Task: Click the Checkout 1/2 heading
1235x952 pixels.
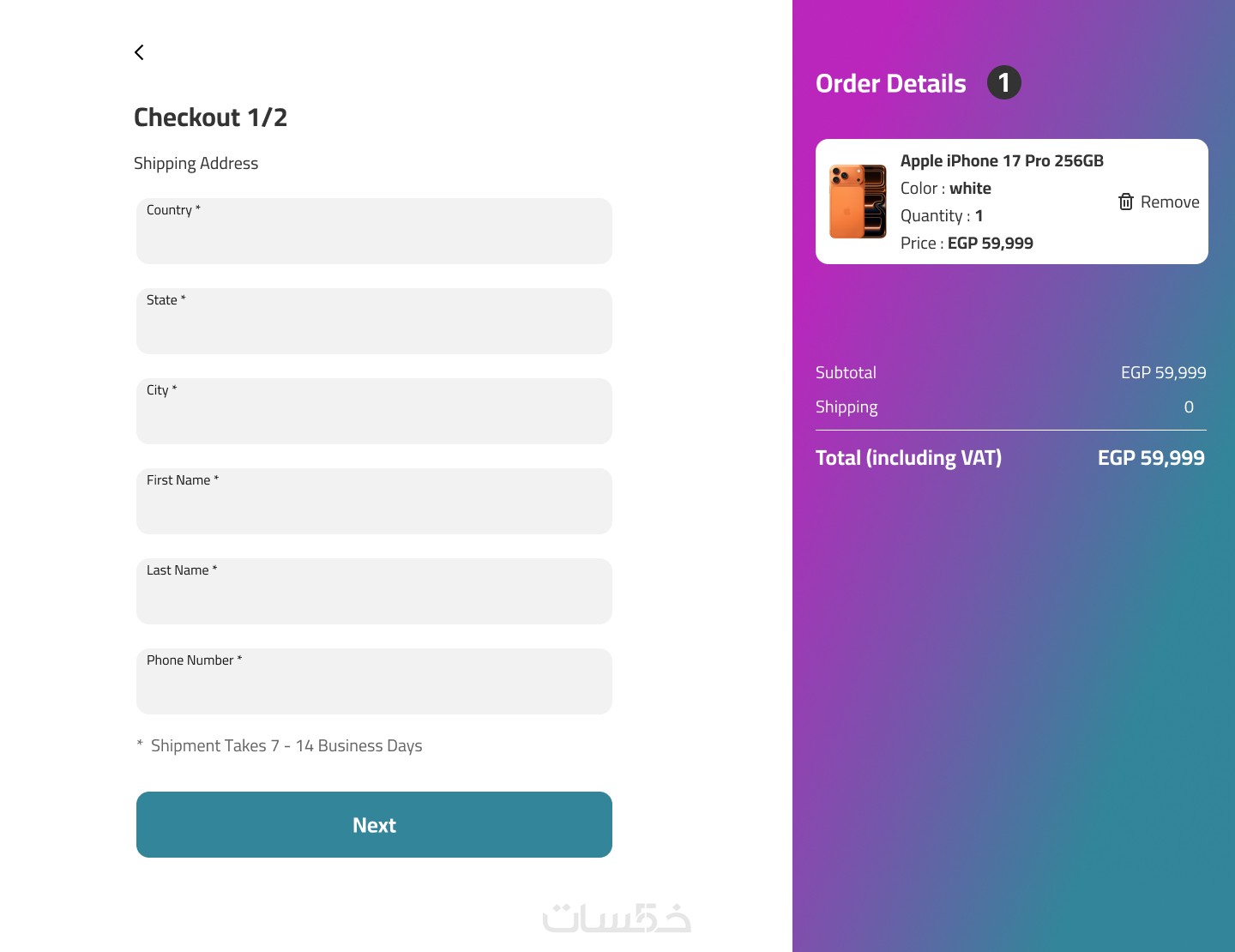Action: click(x=210, y=117)
